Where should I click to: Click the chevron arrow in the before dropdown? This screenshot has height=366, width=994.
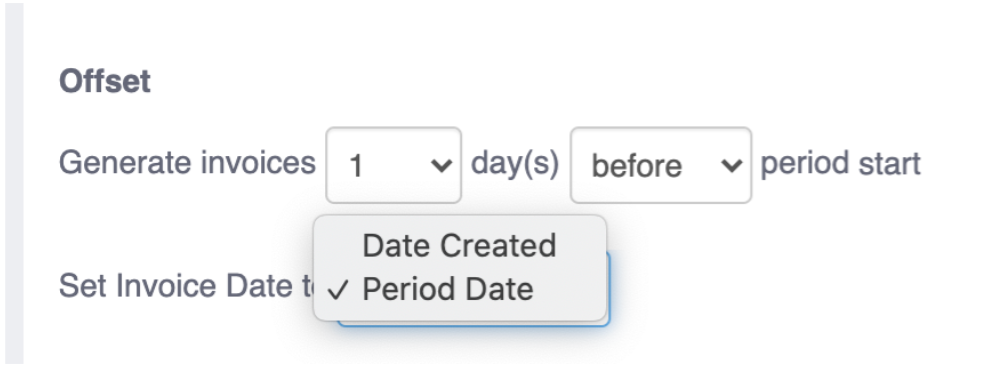732,166
